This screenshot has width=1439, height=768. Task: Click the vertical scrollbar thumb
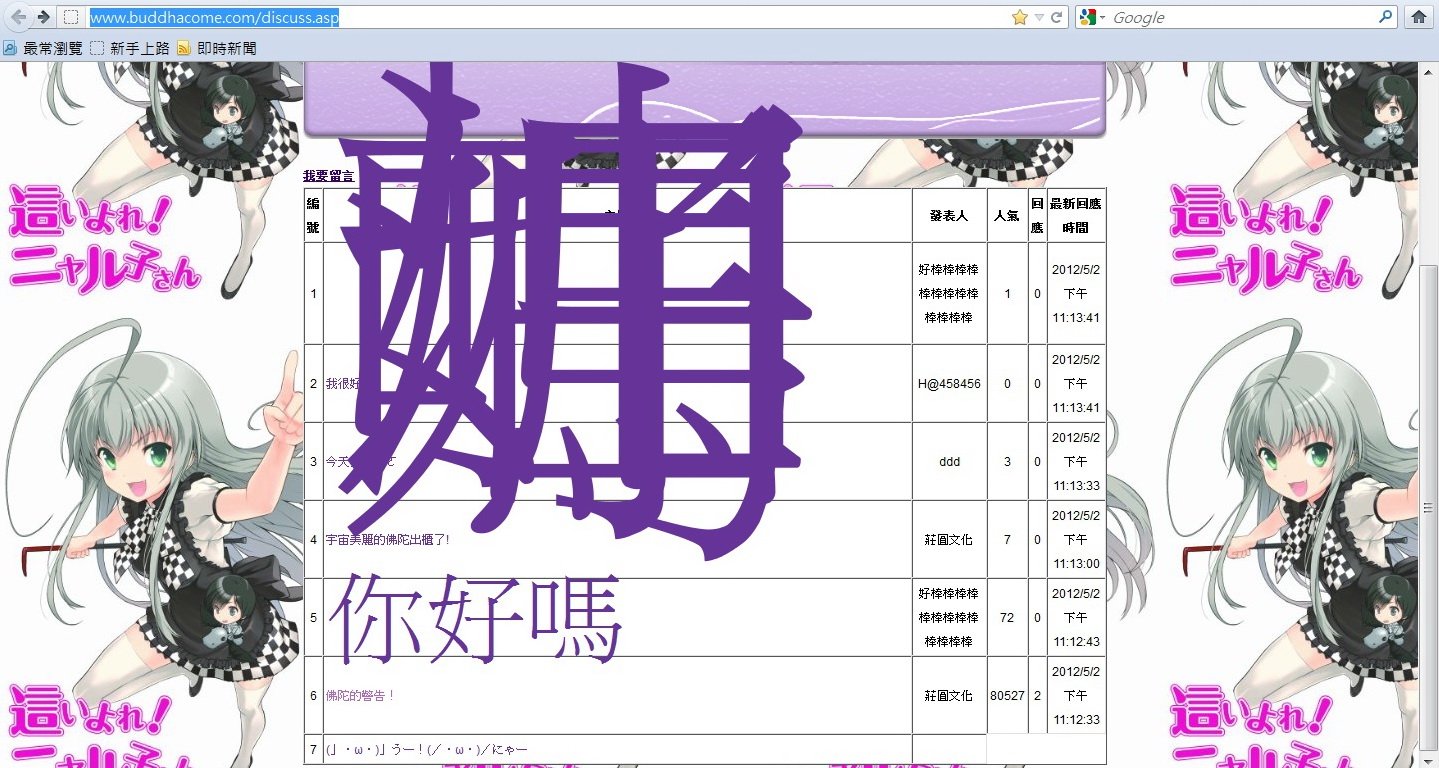pyautogui.click(x=1428, y=508)
